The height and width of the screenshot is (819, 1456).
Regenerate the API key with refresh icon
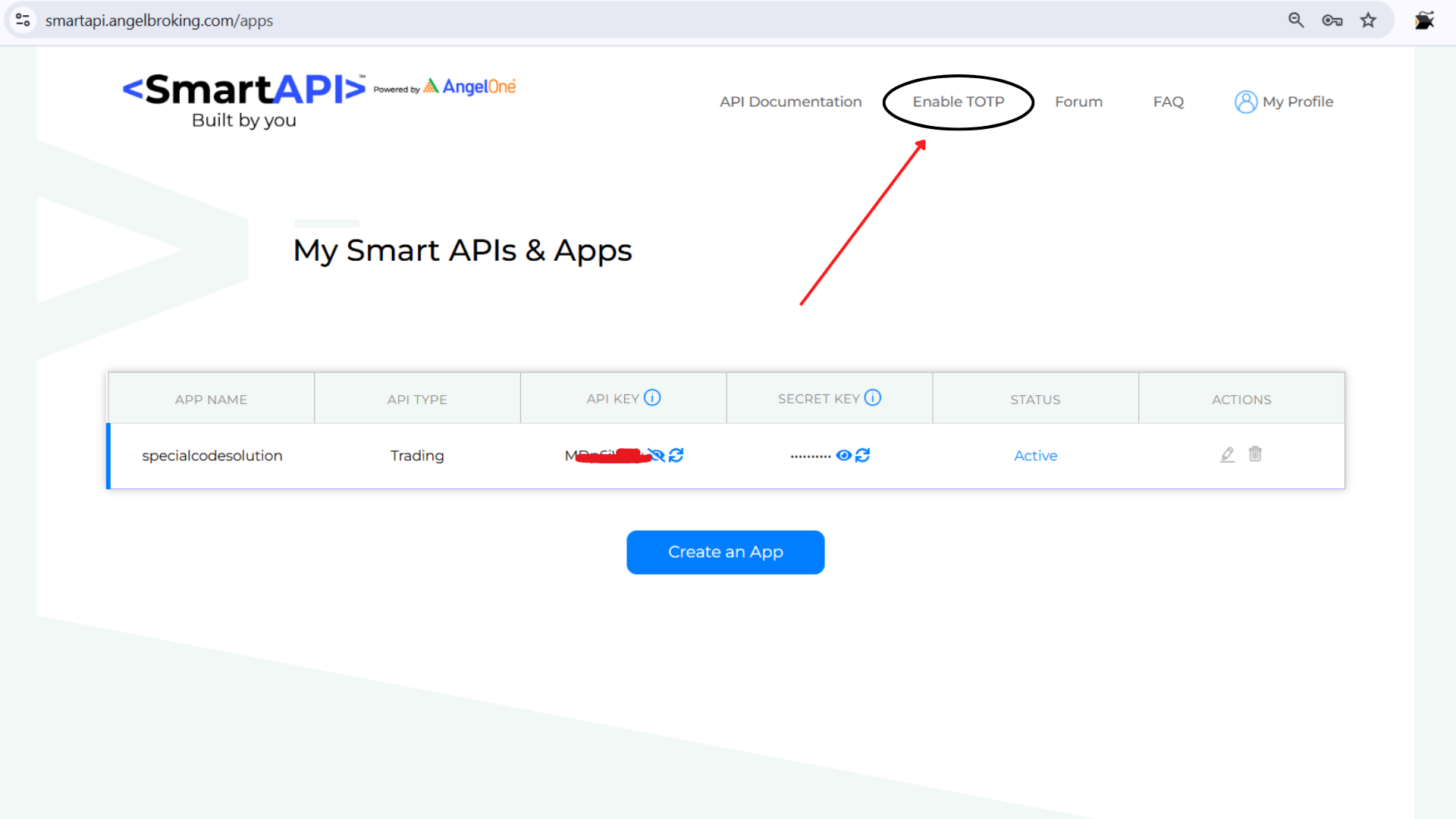point(676,455)
